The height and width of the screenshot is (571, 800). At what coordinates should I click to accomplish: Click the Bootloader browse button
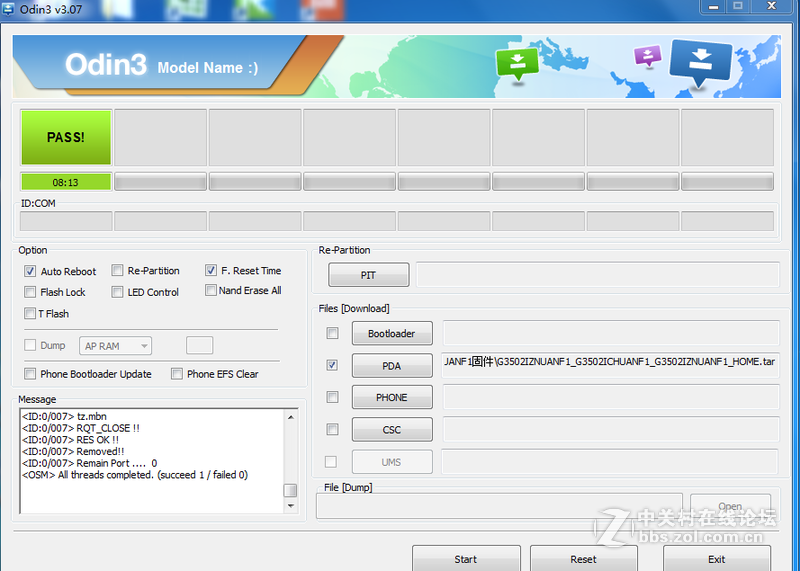392,333
